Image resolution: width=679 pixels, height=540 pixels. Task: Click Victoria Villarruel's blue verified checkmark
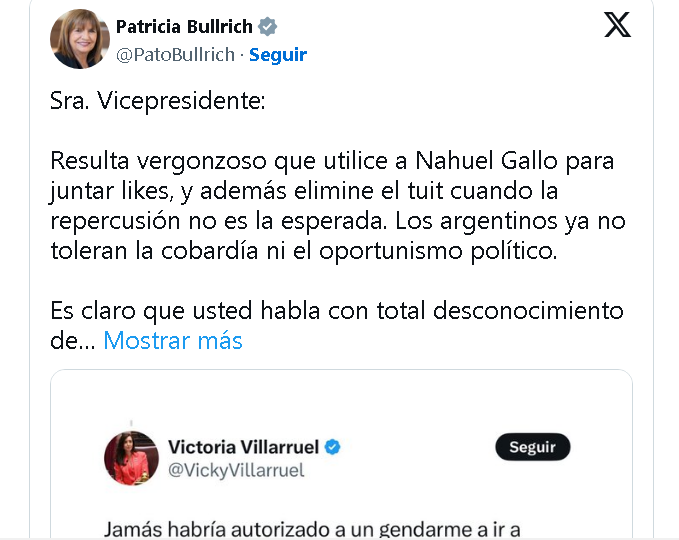tap(333, 446)
